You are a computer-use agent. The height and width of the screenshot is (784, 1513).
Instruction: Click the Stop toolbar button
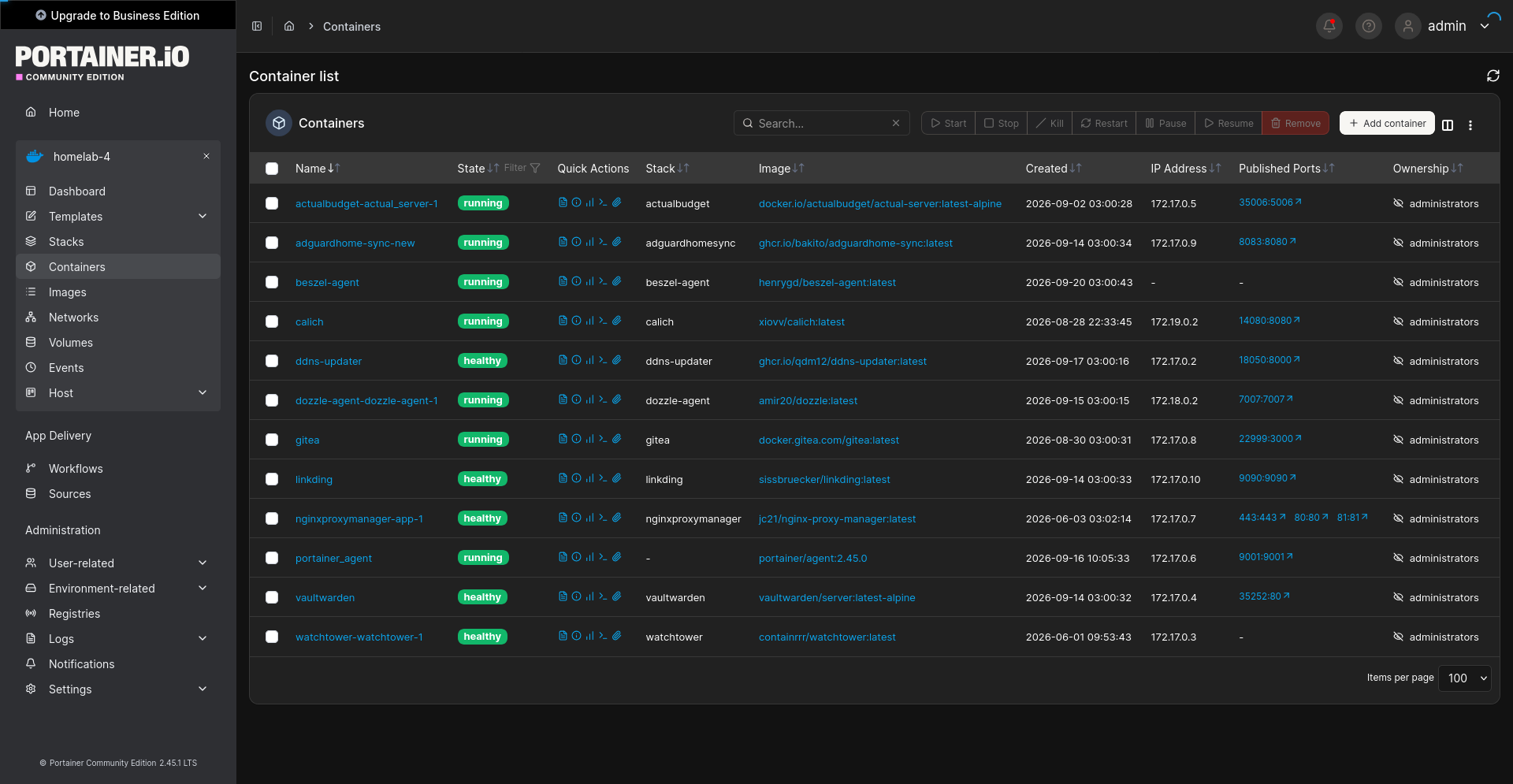coord(1001,123)
